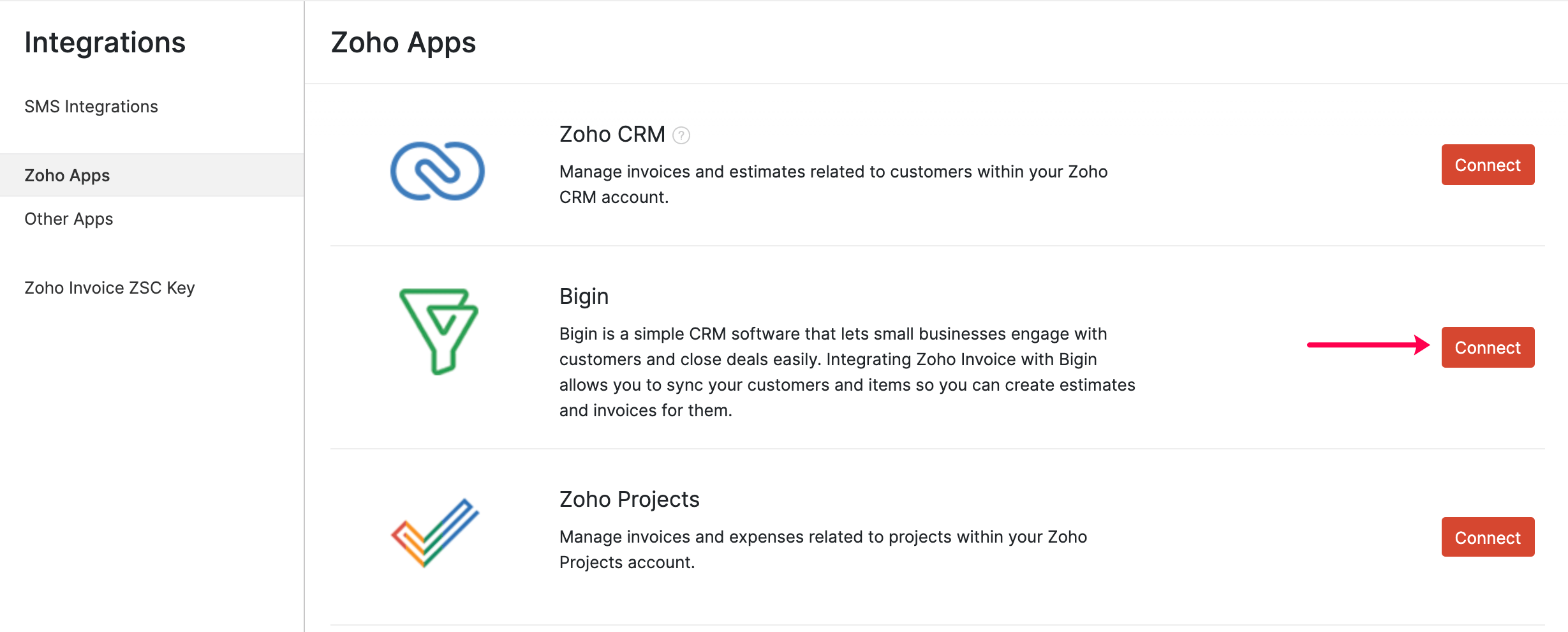Click the Zoho CRM chain-link logo
The image size is (1568, 632).
(438, 170)
